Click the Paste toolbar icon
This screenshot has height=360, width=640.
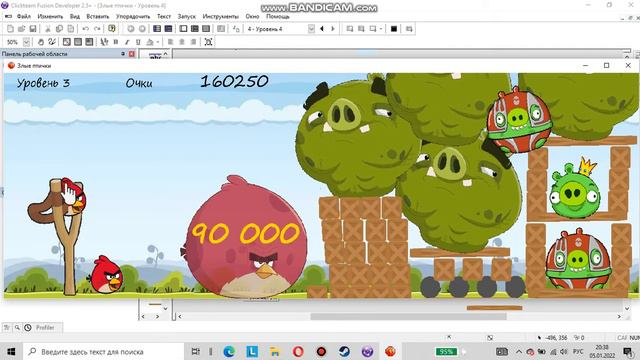point(71,29)
